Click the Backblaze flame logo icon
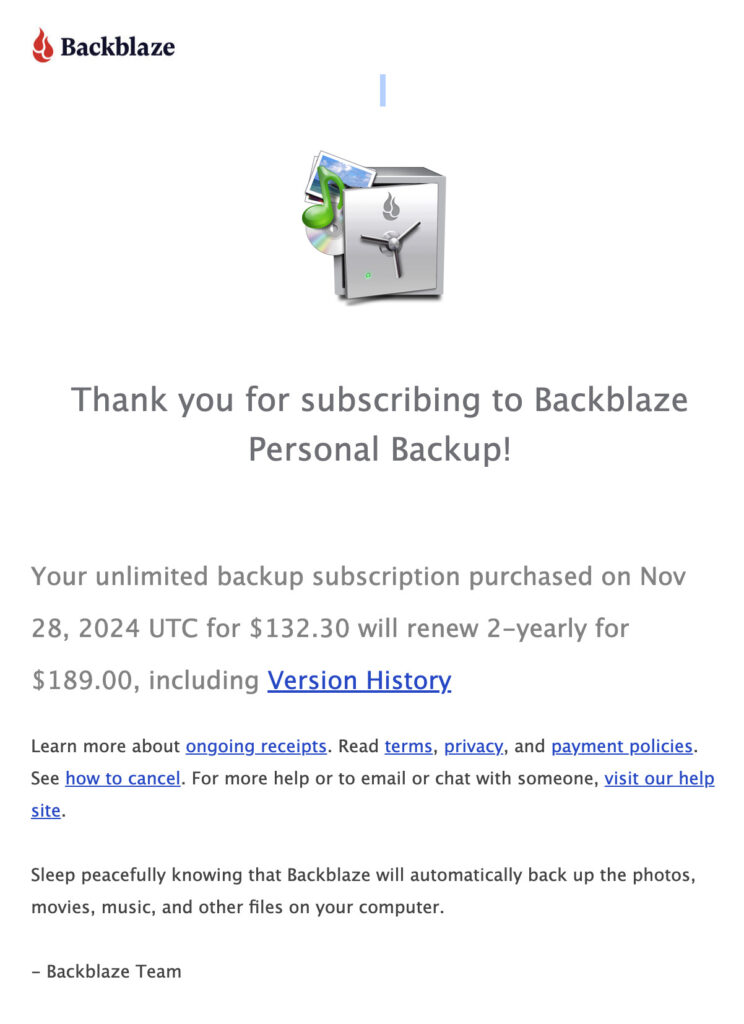 (42, 45)
